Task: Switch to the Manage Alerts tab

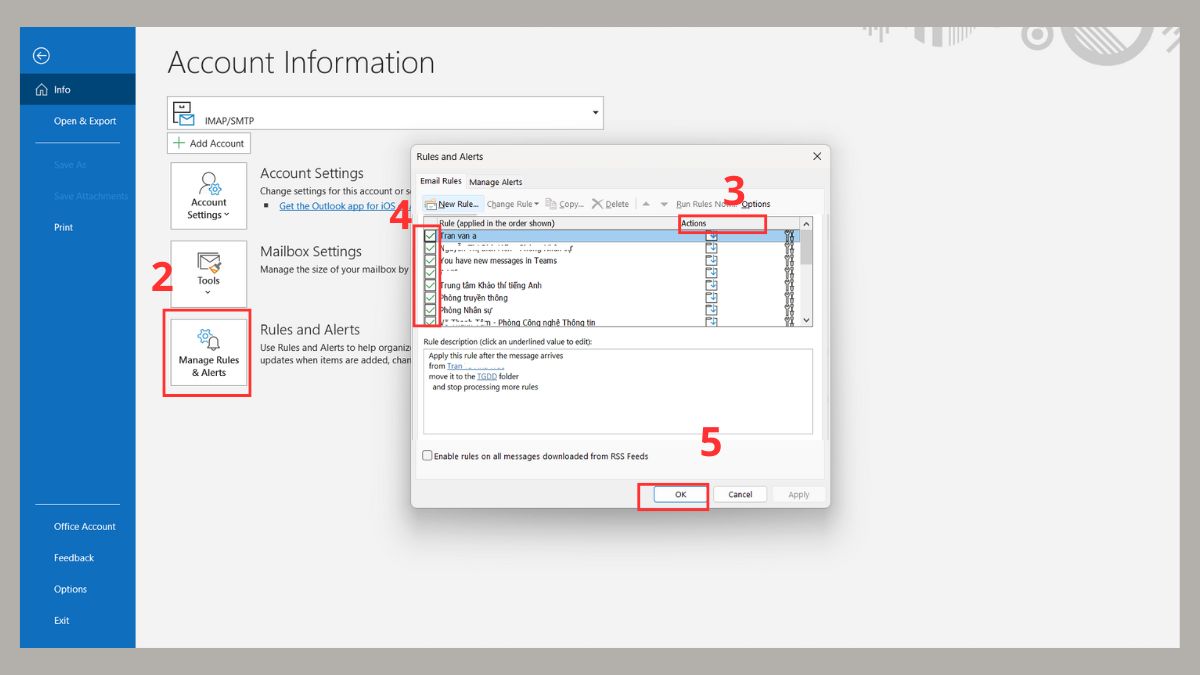Action: (x=496, y=182)
